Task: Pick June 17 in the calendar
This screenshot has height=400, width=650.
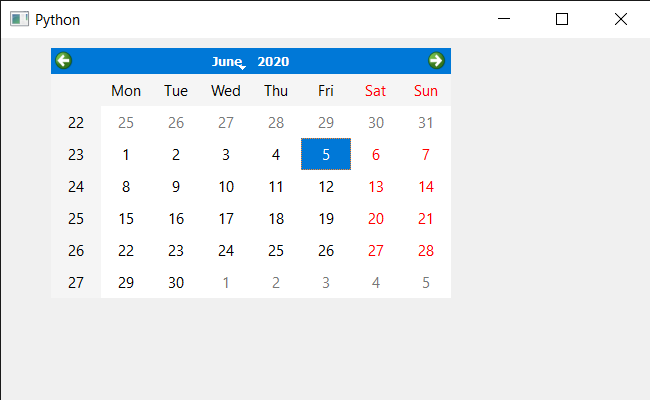Action: click(226, 218)
